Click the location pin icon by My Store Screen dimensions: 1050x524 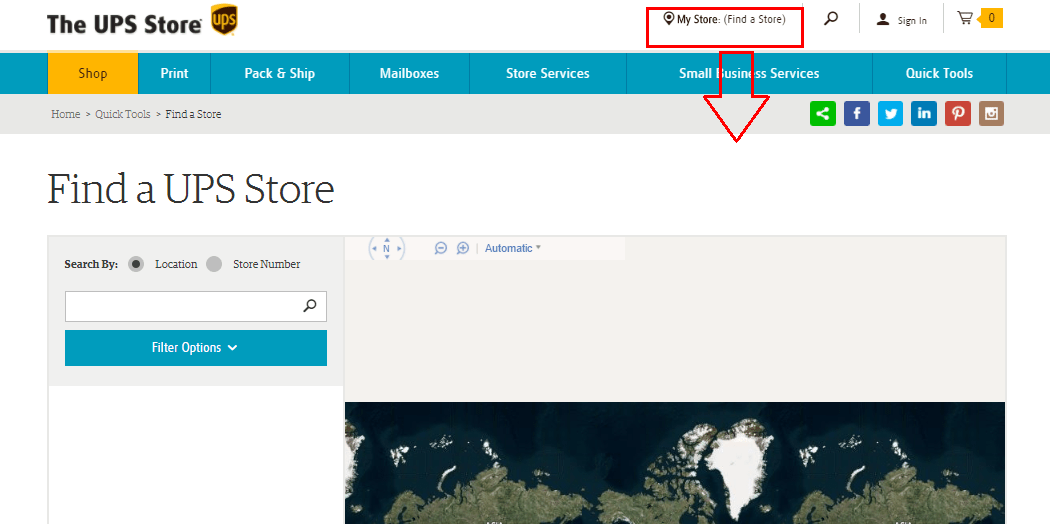(x=668, y=18)
